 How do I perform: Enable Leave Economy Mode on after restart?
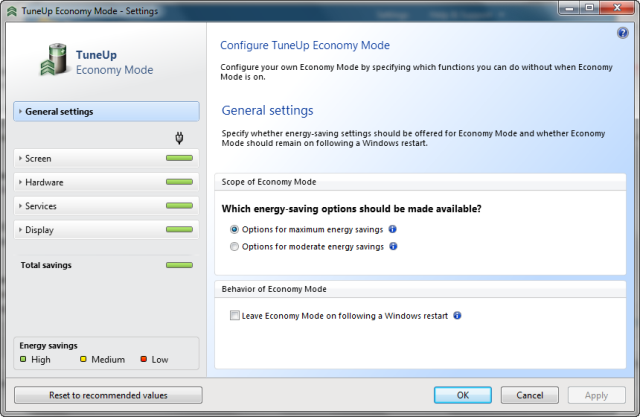pos(235,315)
